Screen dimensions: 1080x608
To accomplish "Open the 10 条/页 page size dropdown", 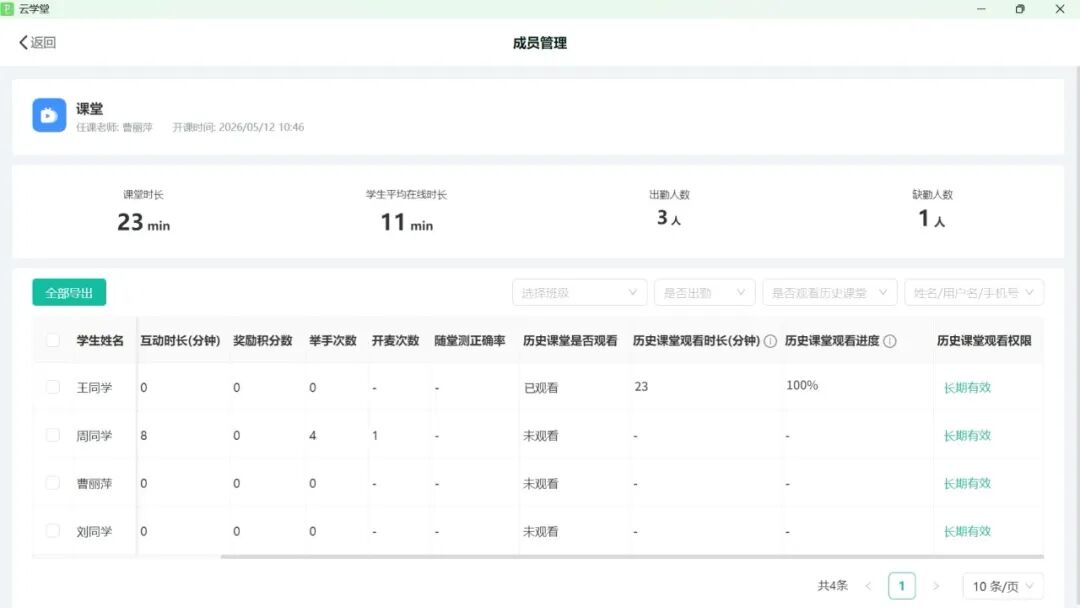I will (1003, 586).
